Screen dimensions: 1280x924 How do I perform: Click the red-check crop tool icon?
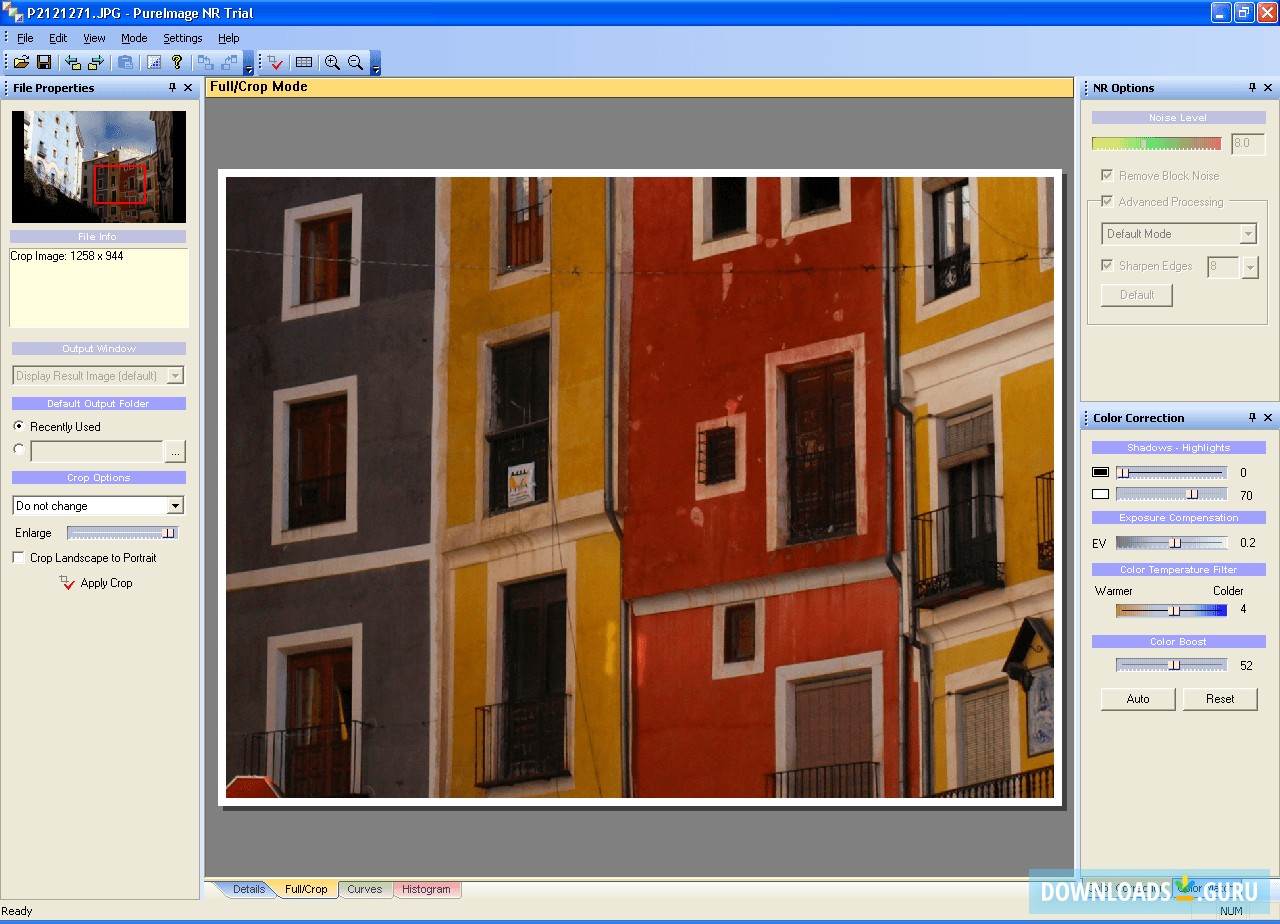276,62
